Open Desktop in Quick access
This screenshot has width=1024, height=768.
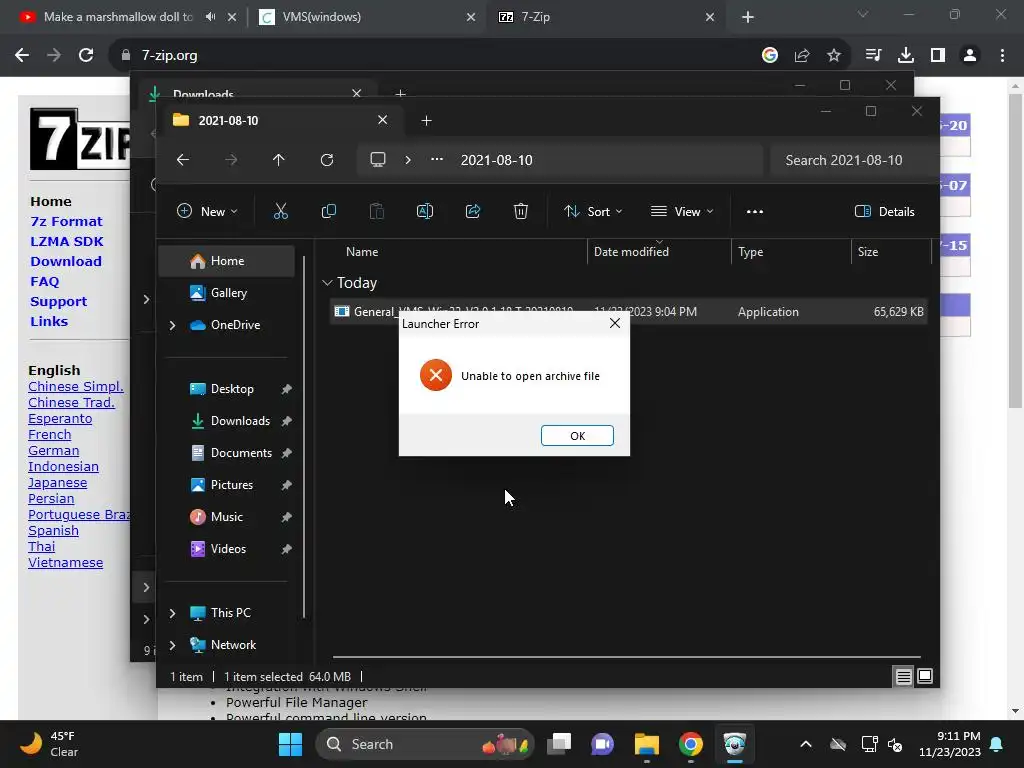click(x=232, y=389)
